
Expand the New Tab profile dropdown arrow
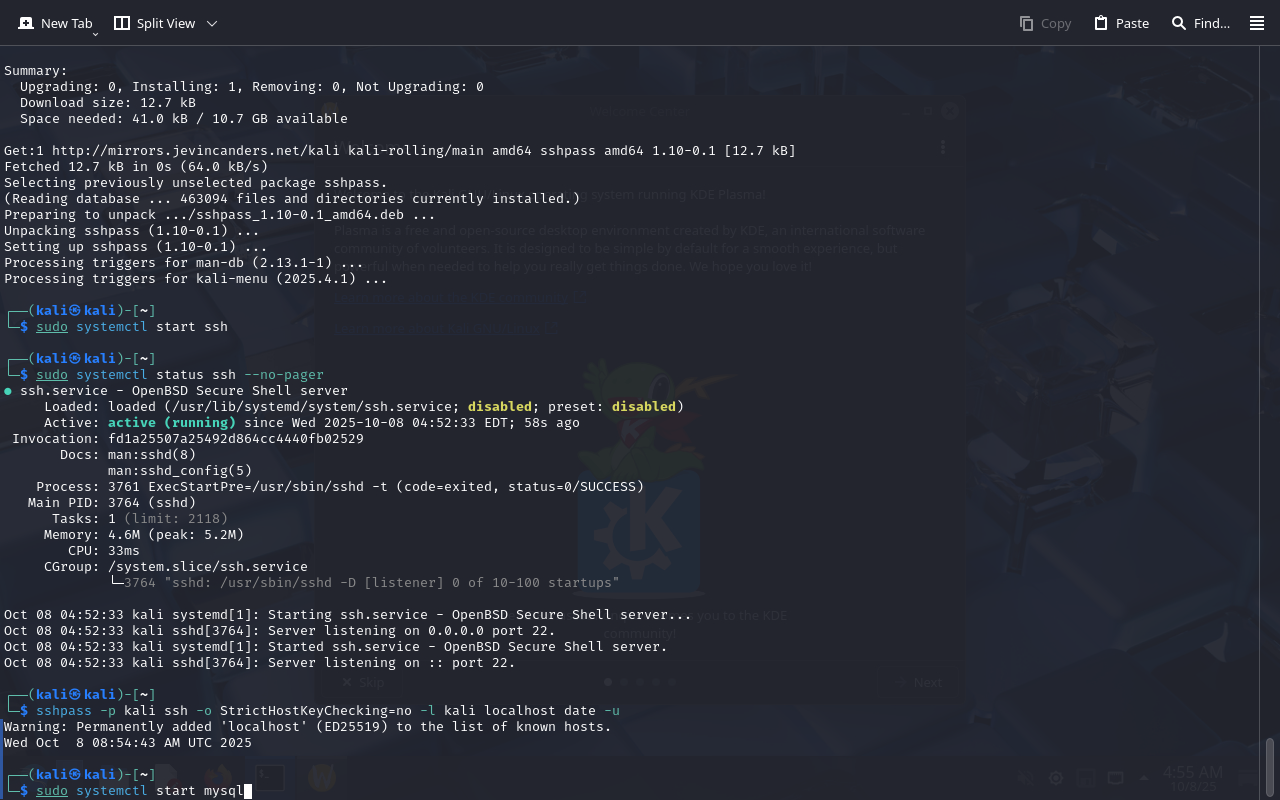96,33
